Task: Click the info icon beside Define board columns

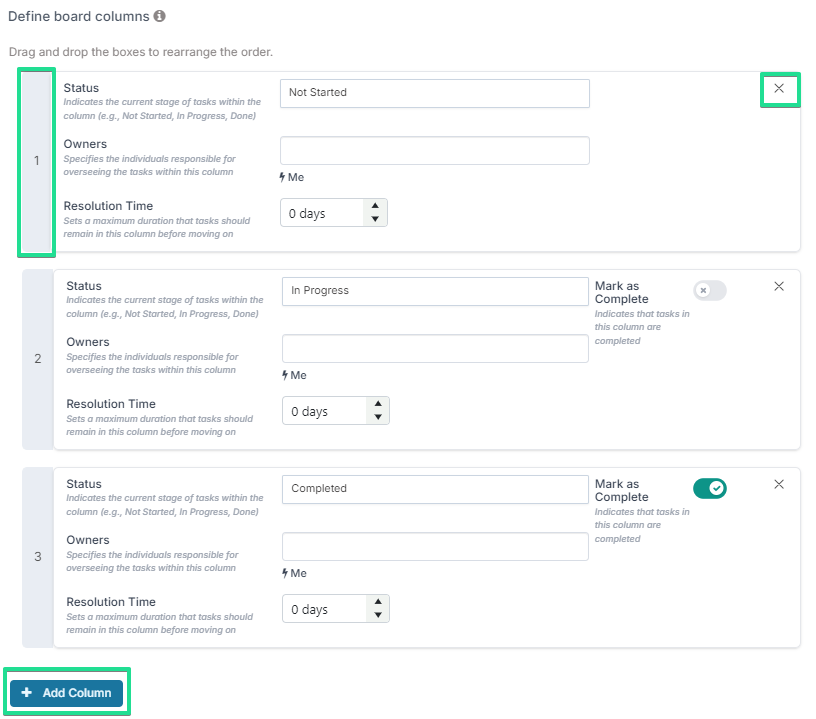Action: point(159,16)
